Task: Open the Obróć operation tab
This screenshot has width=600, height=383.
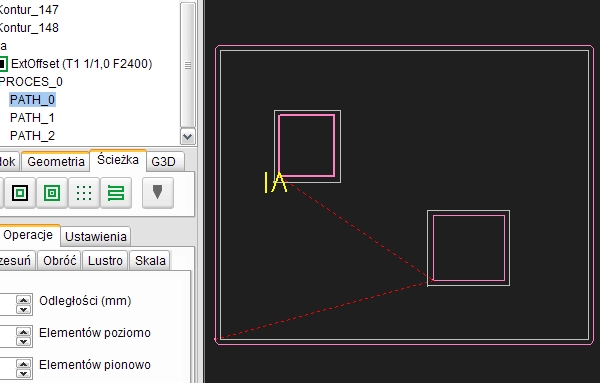Action: click(x=60, y=261)
